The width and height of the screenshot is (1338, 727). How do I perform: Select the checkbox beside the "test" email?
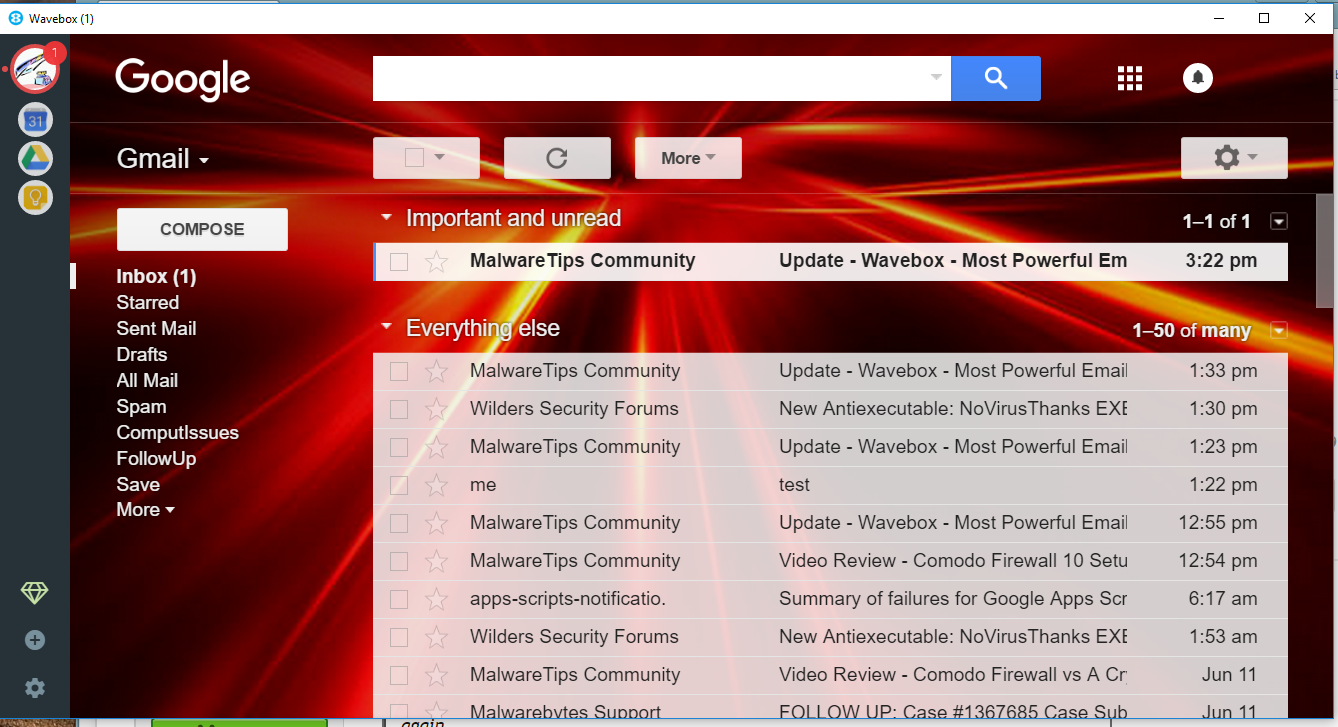[x=399, y=486]
